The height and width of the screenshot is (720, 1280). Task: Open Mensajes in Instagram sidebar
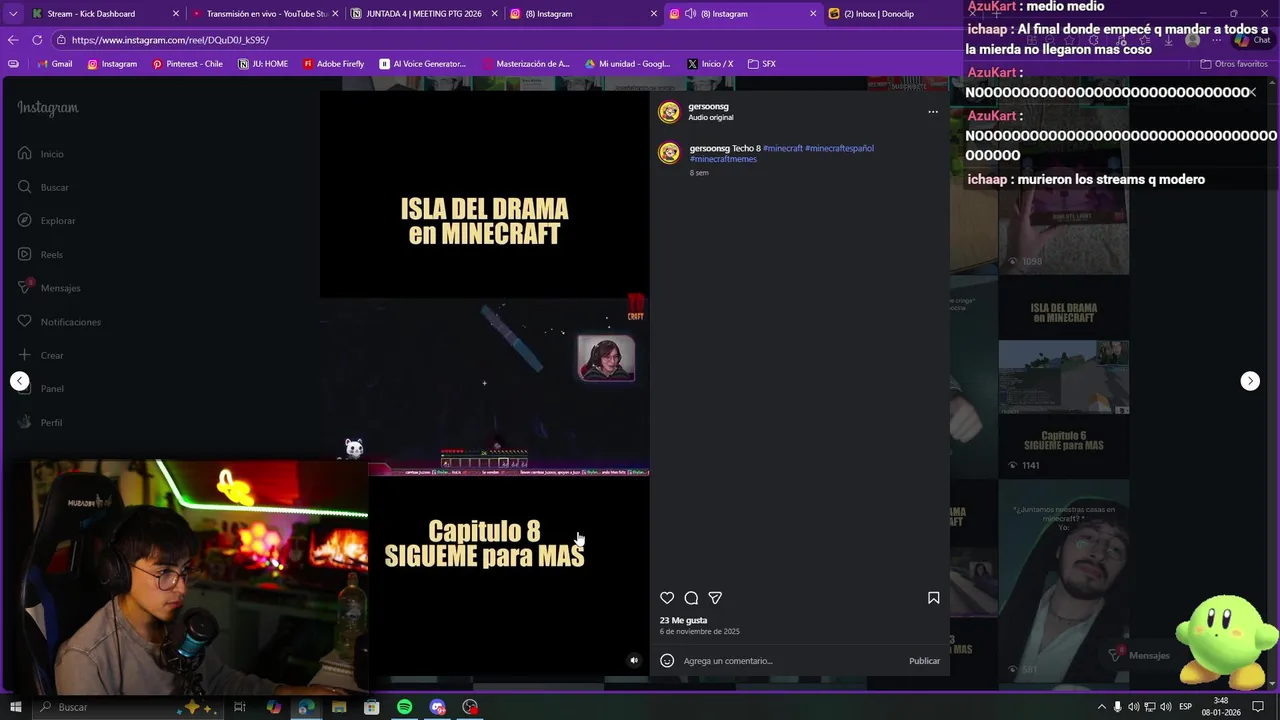pyautogui.click(x=49, y=288)
